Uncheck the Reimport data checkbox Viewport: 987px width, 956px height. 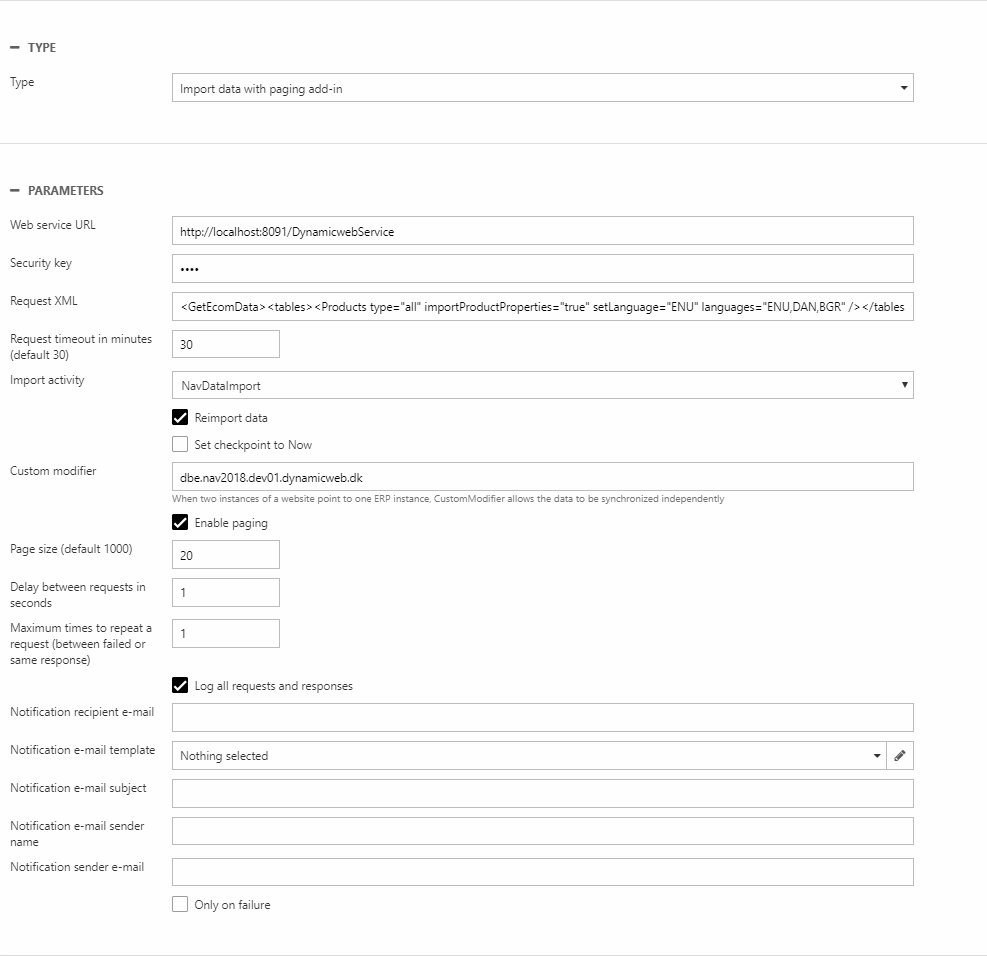(x=180, y=418)
